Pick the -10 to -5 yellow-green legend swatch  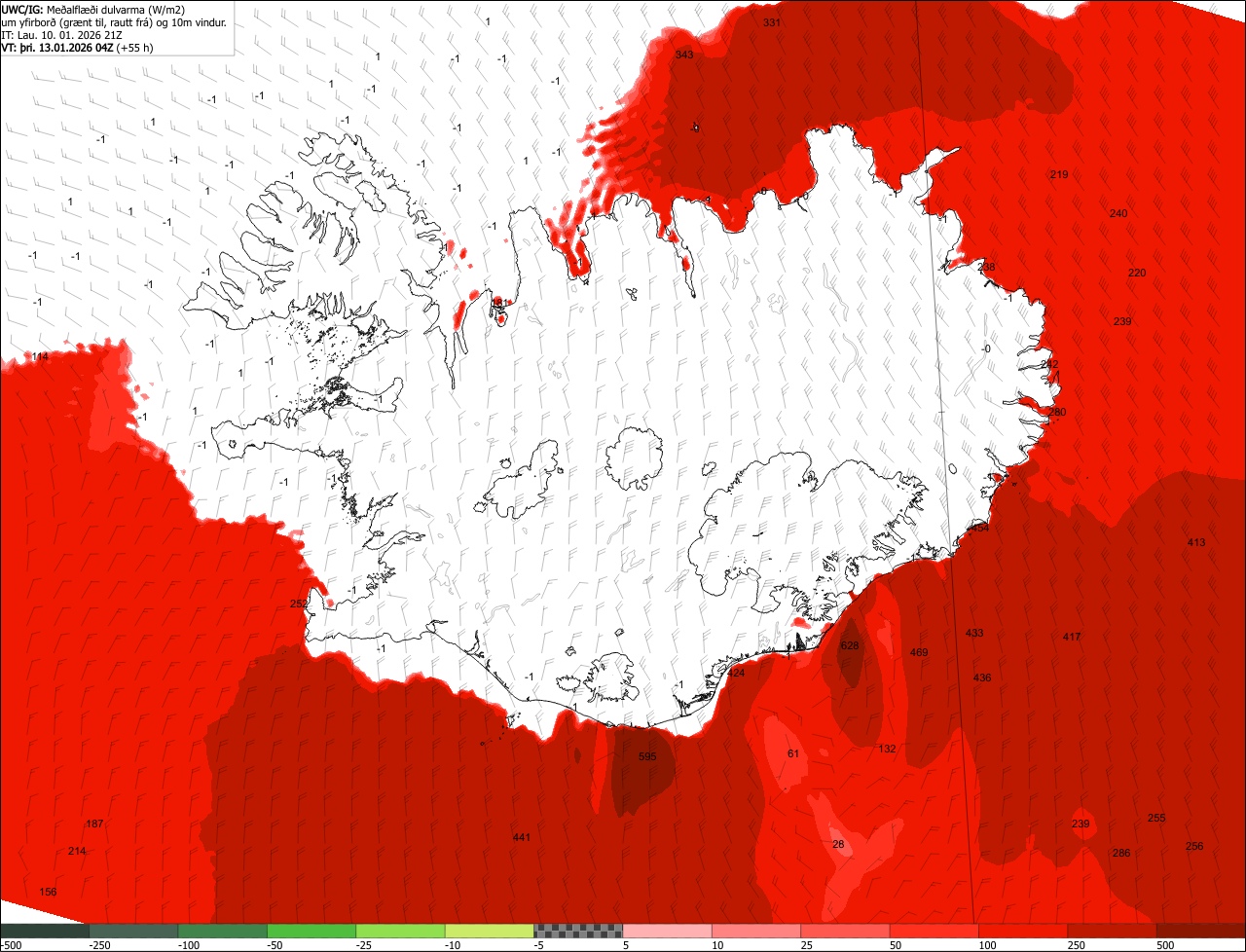(490, 931)
